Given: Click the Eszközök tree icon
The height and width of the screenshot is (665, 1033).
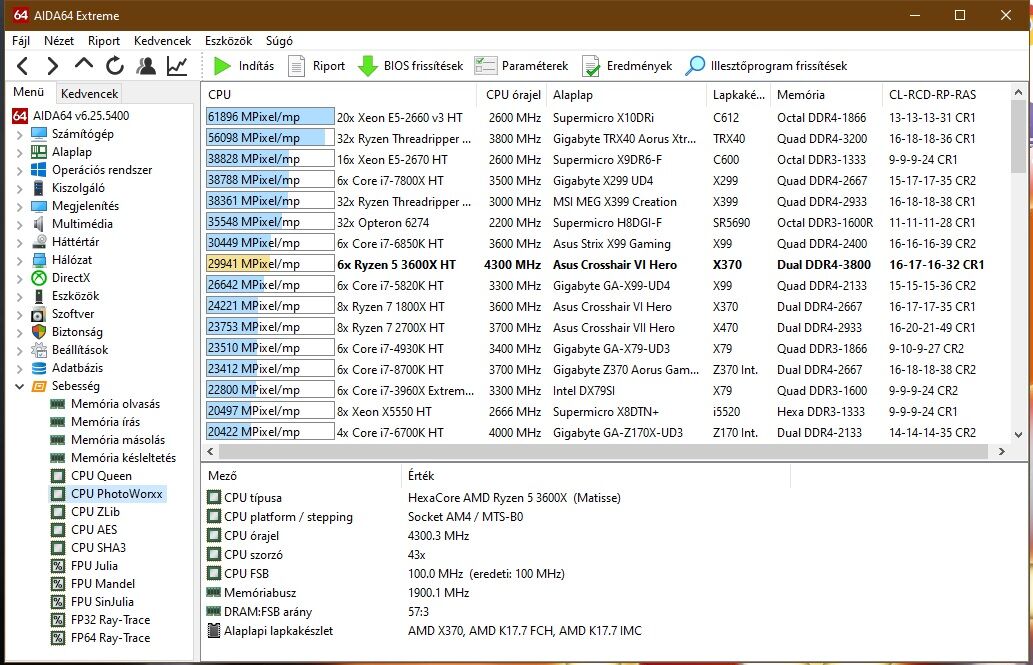Looking at the screenshot, I should (39, 296).
